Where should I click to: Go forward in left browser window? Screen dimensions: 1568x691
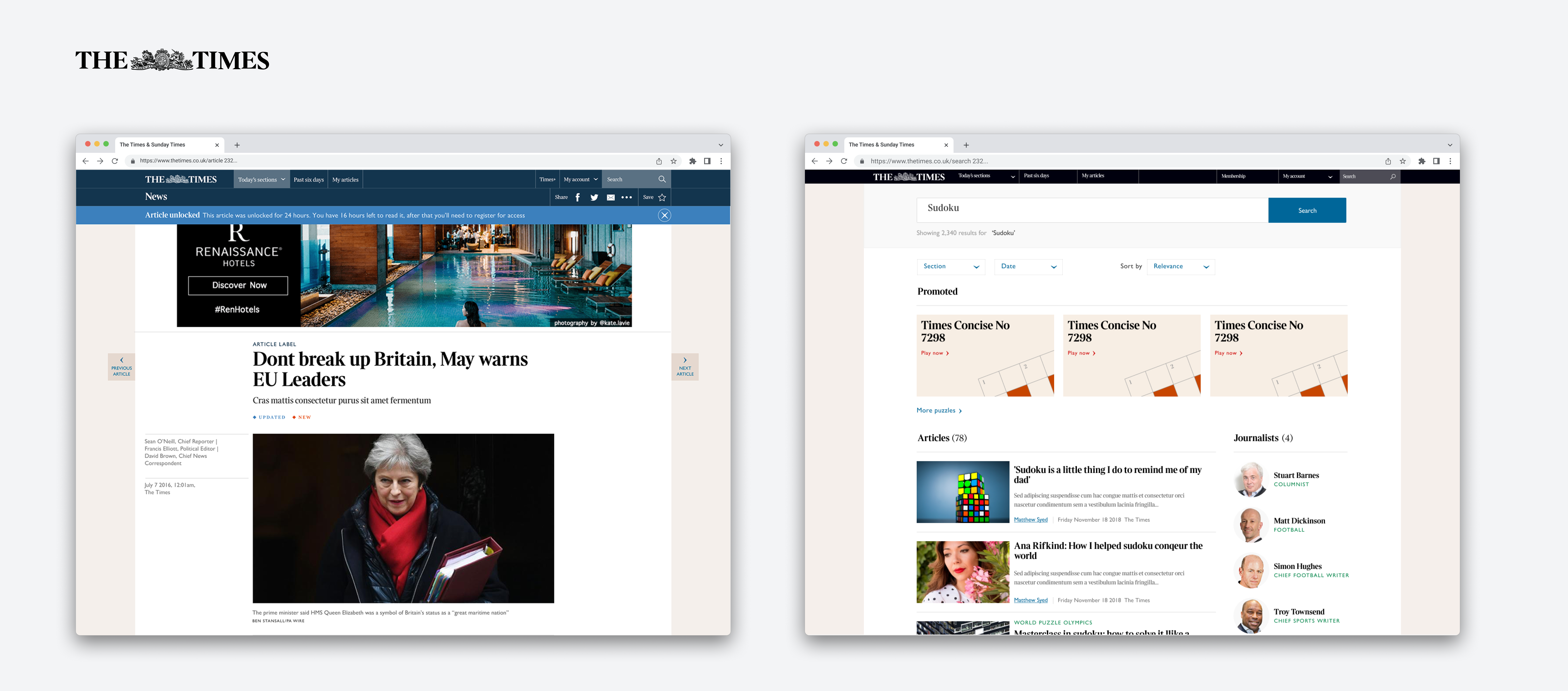coord(100,161)
